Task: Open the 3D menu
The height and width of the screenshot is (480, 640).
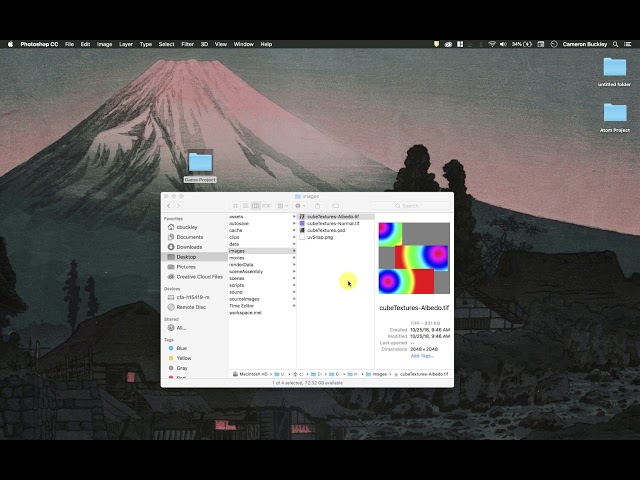Action: [x=204, y=44]
